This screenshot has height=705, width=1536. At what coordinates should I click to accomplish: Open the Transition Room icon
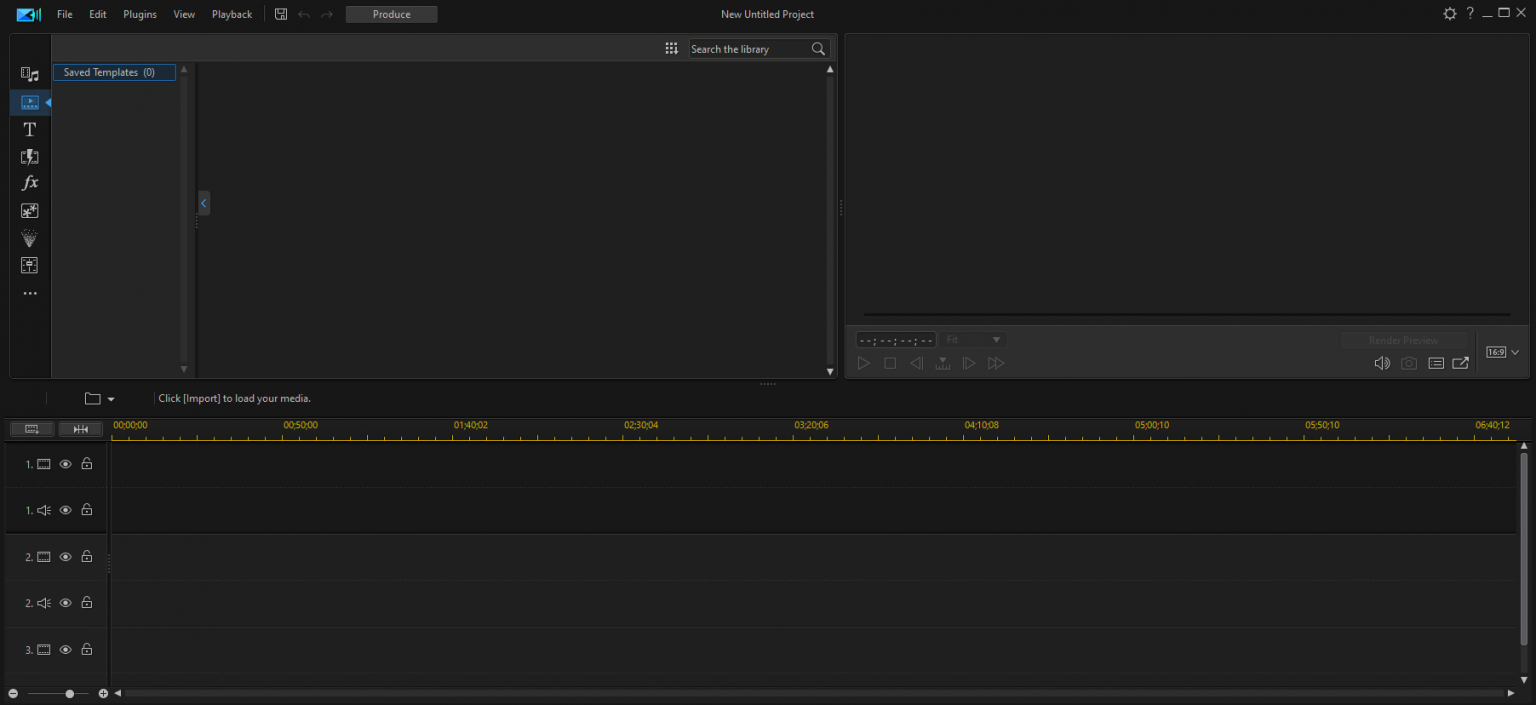[30, 157]
